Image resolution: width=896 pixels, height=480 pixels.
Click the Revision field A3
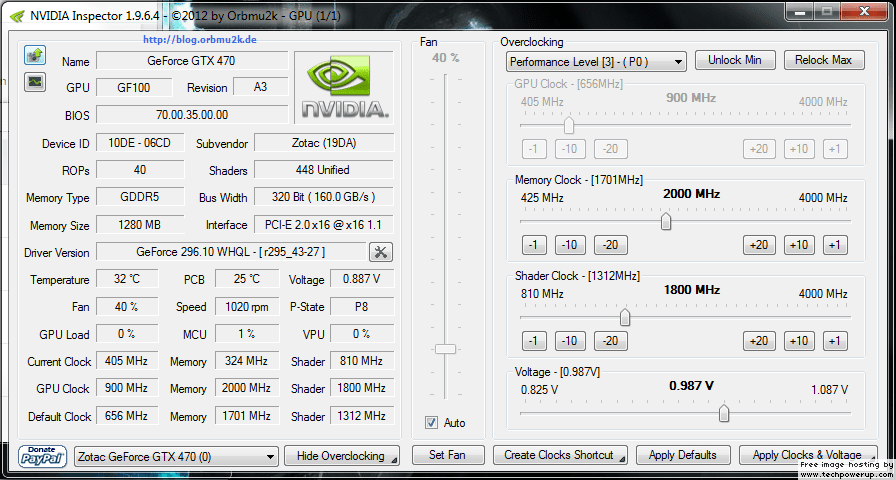coord(261,87)
